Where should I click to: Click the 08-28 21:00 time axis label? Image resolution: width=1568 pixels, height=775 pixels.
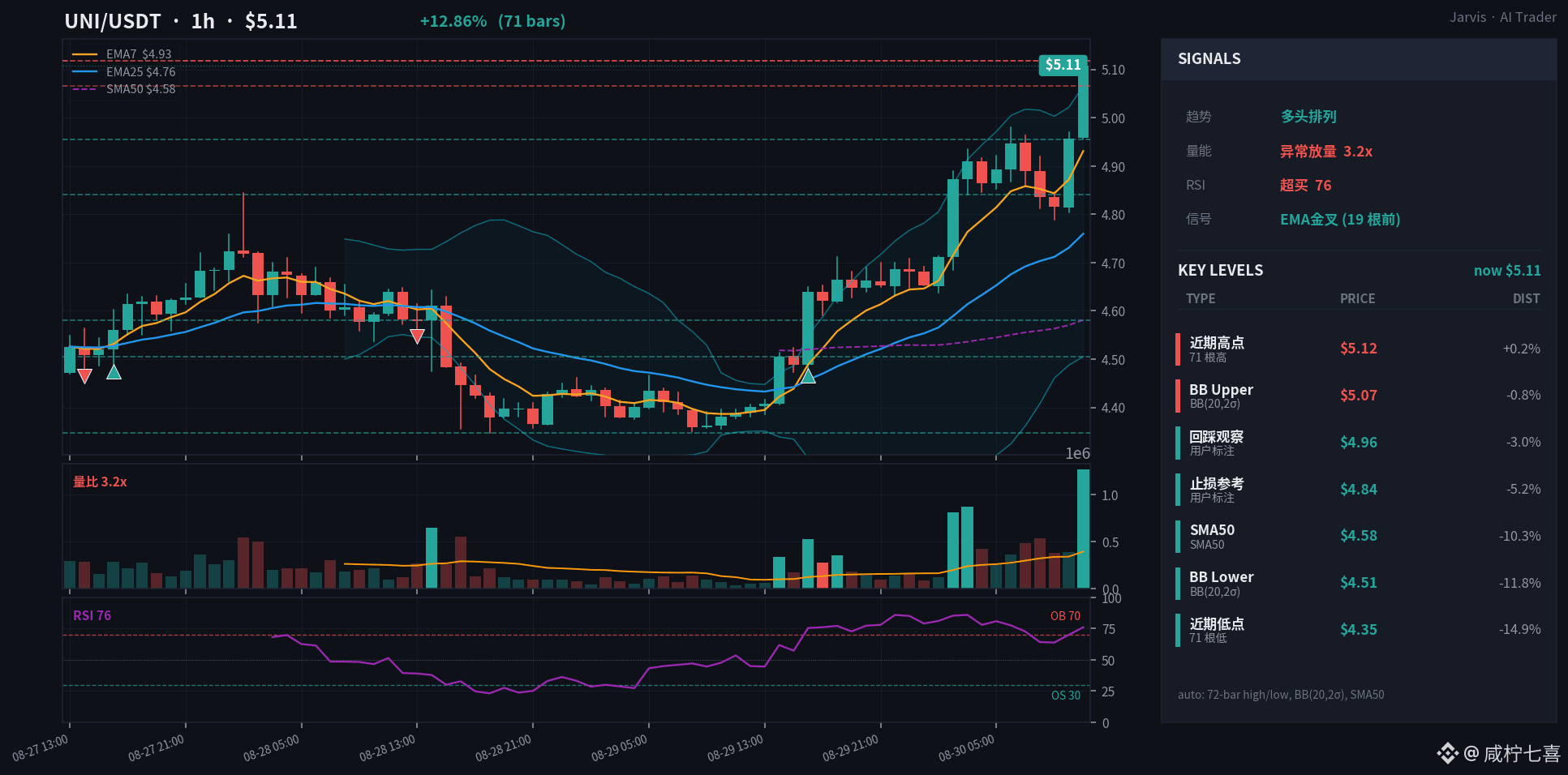point(504,748)
